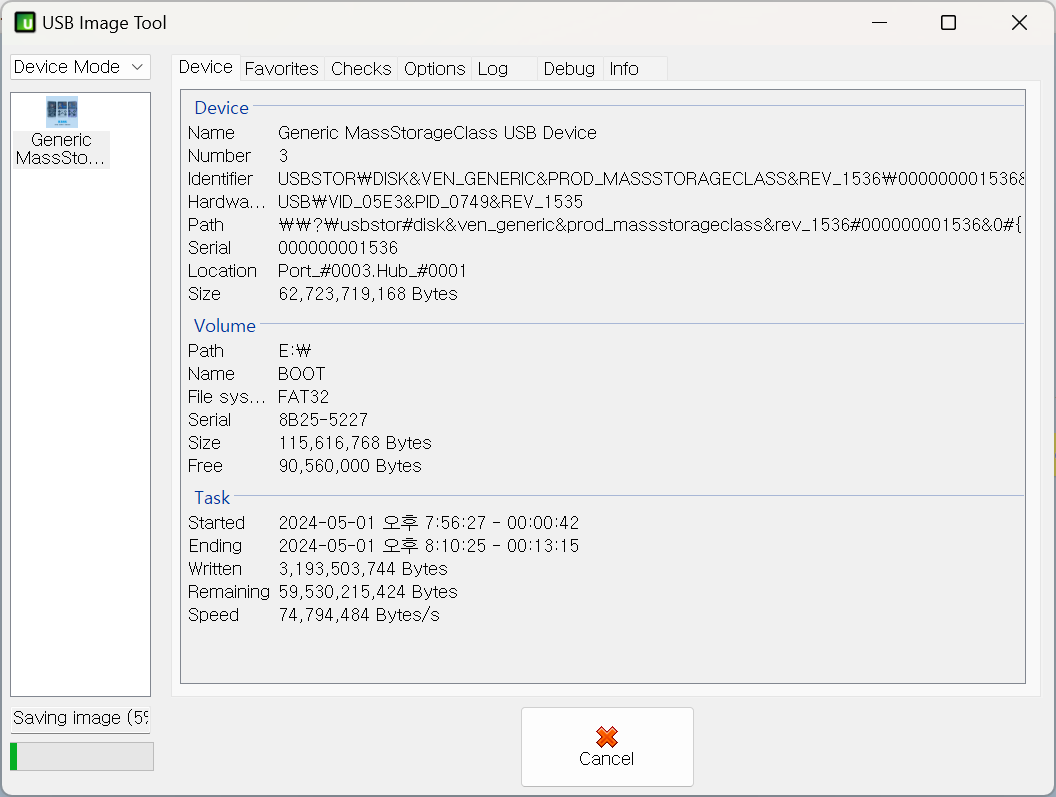Screen dimensions: 1056x797
Task: Click the red X Cancel icon
Action: coord(607,736)
